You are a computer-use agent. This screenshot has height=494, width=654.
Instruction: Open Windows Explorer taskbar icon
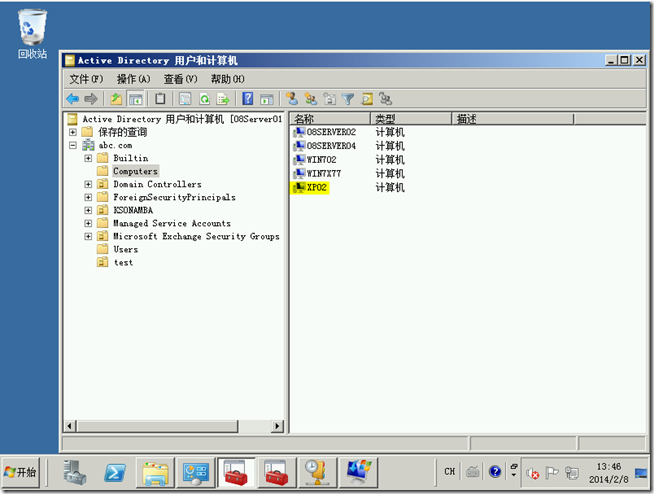click(x=155, y=473)
